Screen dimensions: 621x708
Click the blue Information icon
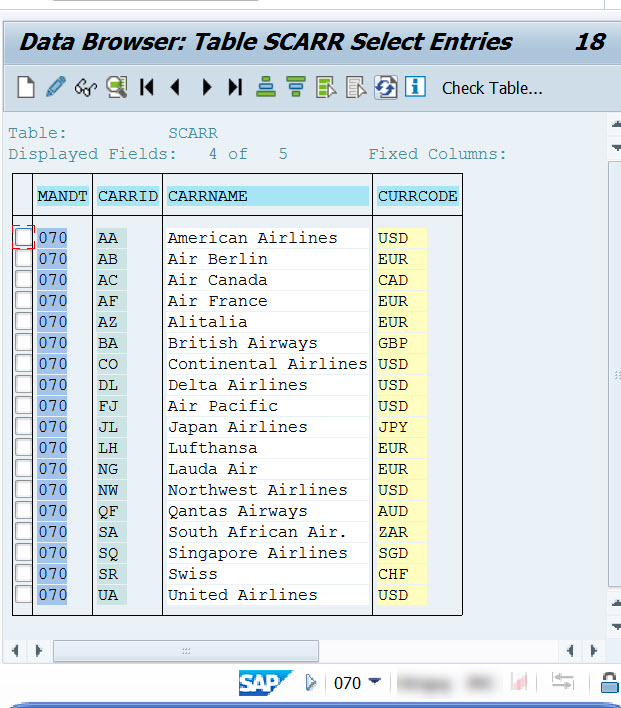pyautogui.click(x=415, y=86)
